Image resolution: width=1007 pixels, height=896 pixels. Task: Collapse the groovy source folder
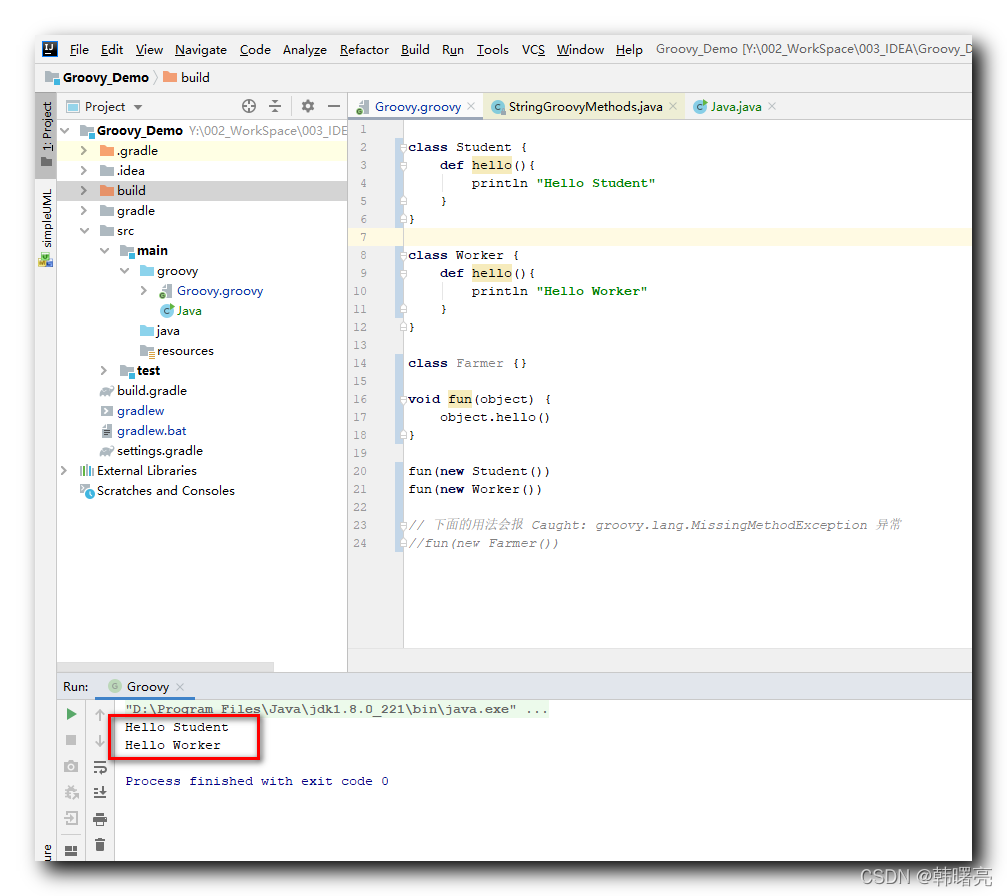124,270
